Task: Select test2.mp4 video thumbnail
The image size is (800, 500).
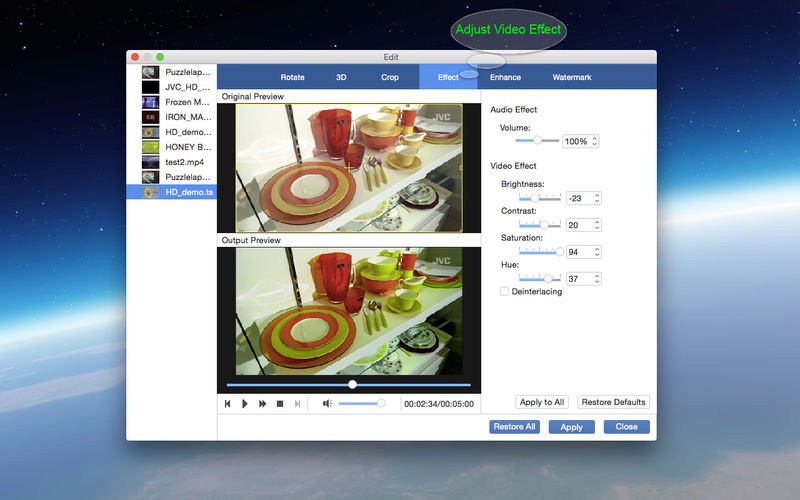Action: click(x=151, y=162)
